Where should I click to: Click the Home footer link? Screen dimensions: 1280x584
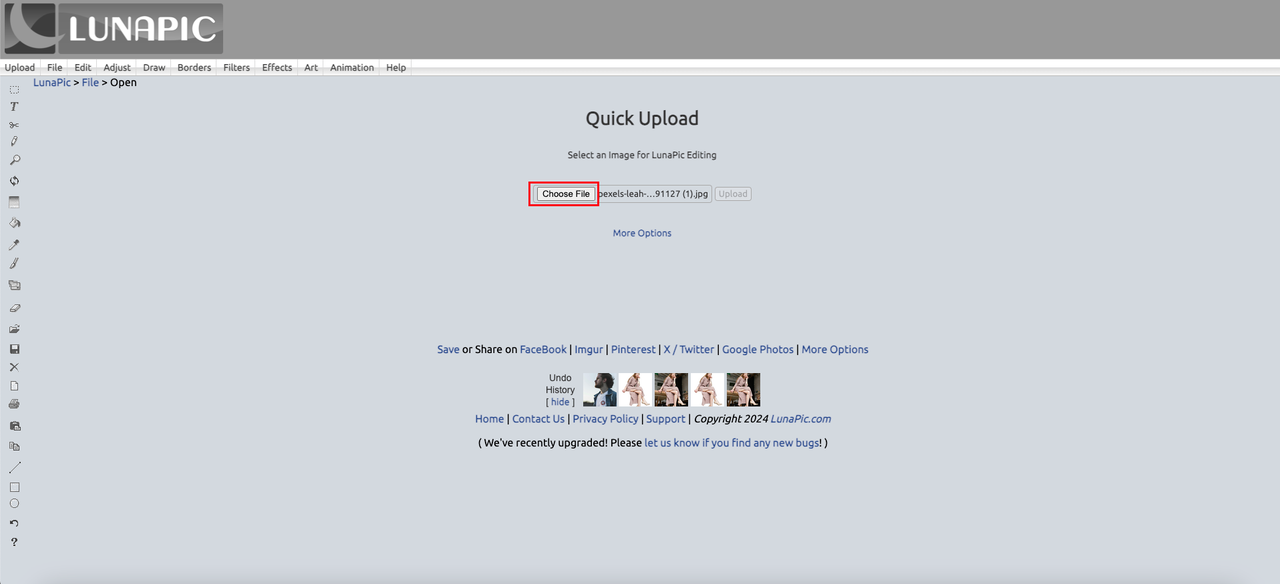click(x=489, y=419)
